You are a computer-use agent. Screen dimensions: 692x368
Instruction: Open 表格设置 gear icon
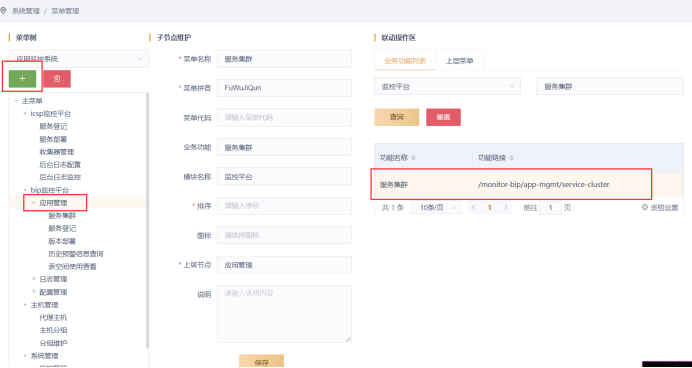[644, 207]
